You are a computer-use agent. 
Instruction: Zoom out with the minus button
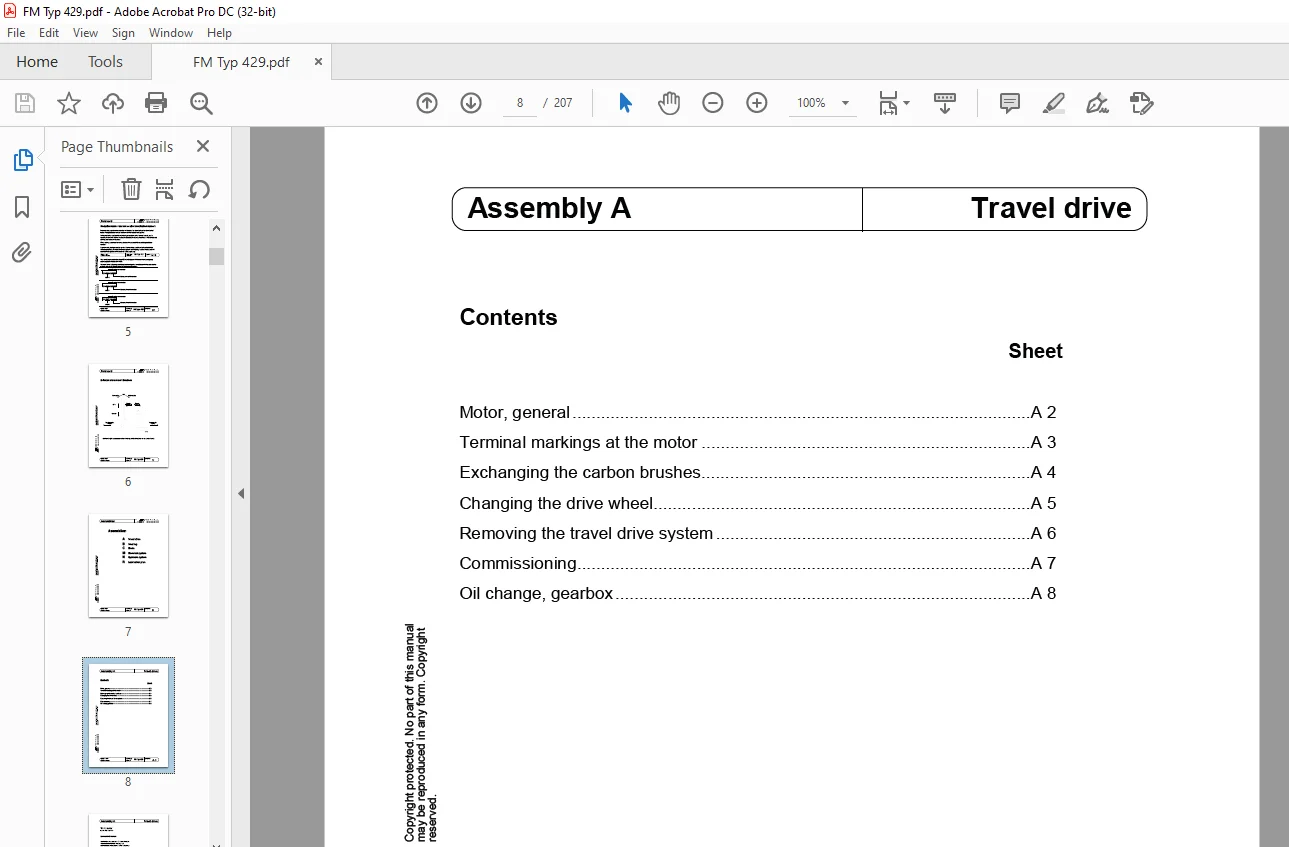pos(713,103)
